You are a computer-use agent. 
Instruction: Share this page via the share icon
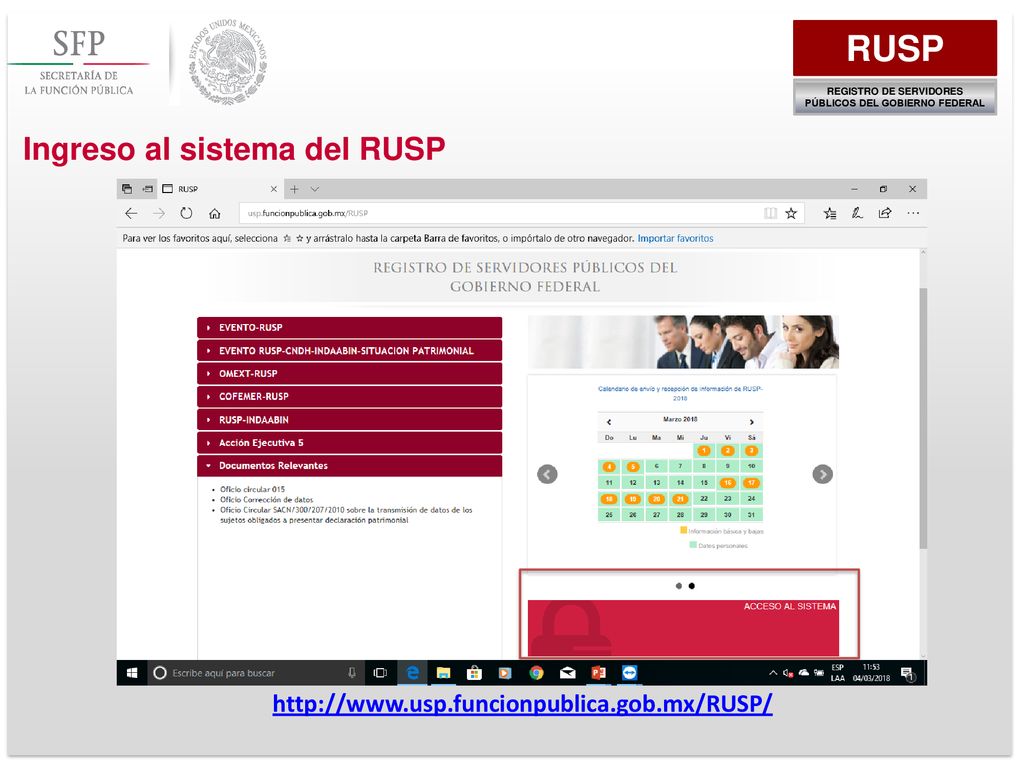(885, 214)
